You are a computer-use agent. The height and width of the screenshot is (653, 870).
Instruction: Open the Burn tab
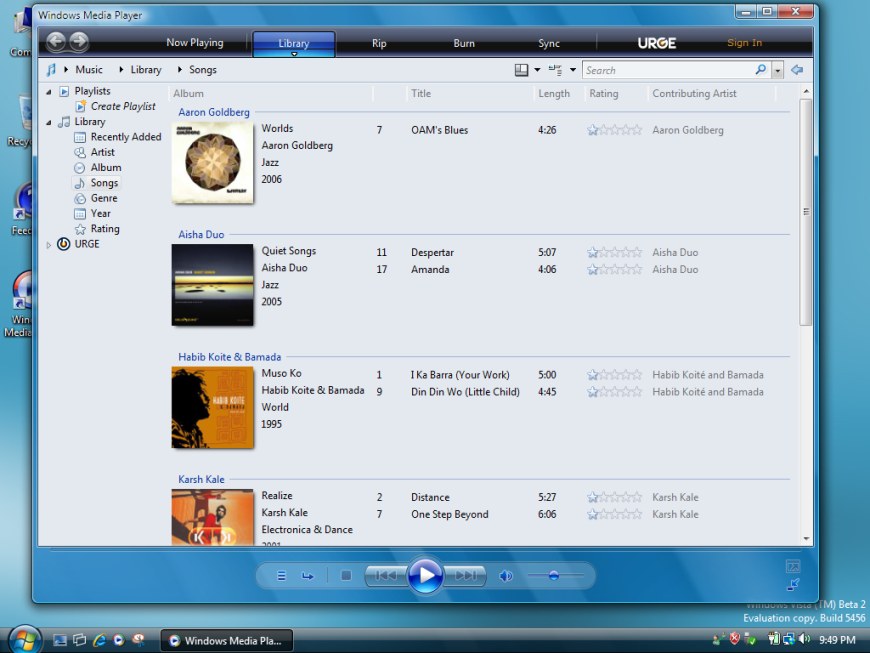click(464, 43)
